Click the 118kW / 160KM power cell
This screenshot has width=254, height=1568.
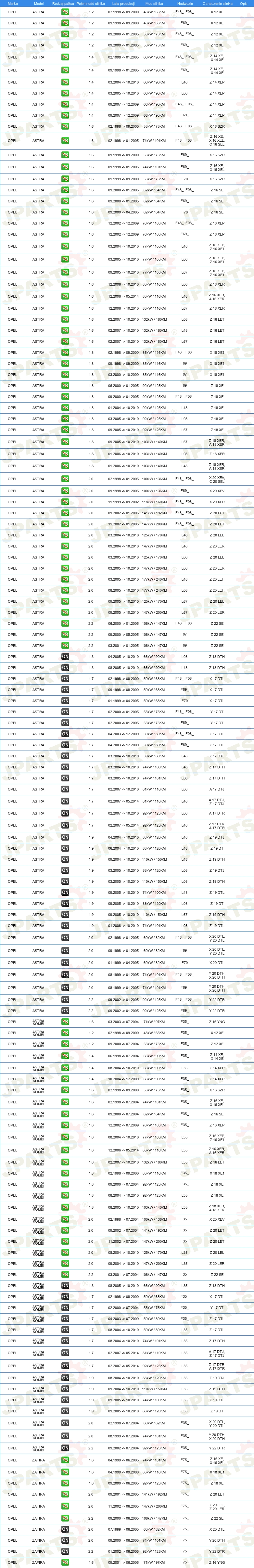pos(154,502)
